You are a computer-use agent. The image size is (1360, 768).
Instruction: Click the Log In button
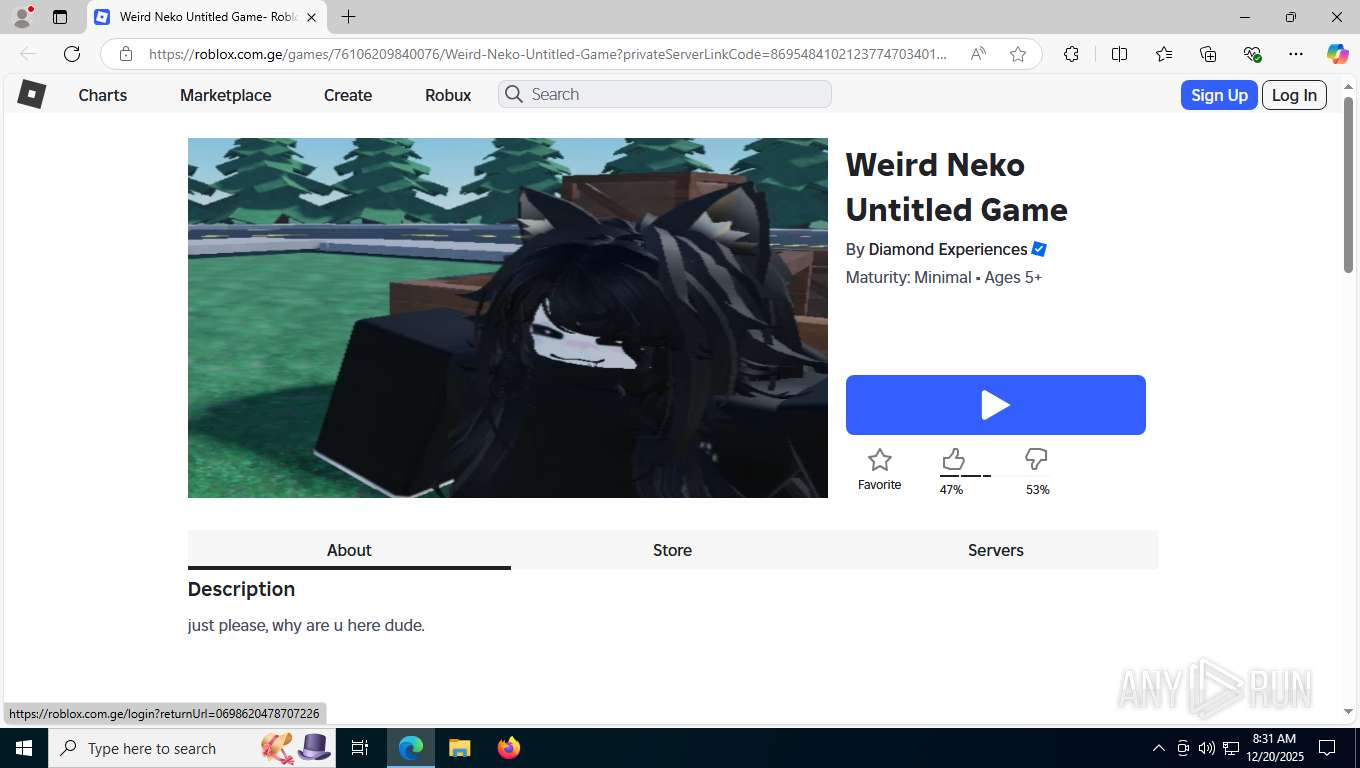click(x=1294, y=95)
